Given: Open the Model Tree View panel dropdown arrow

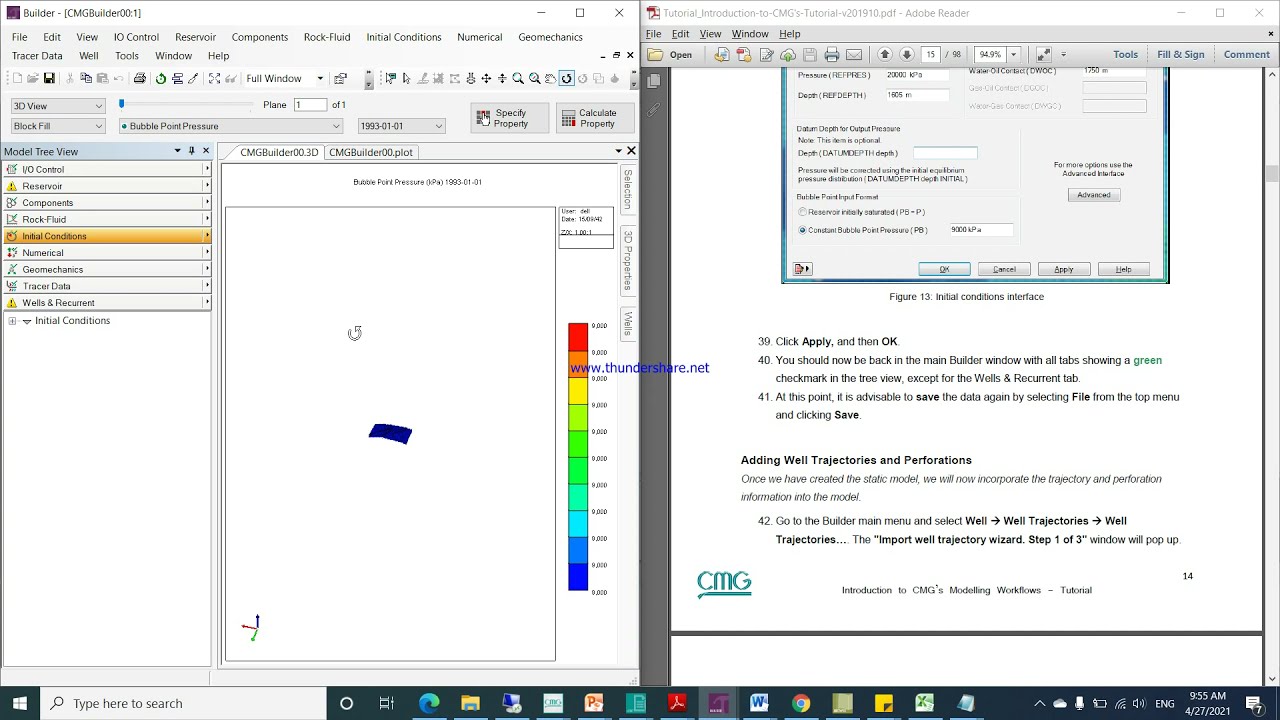Looking at the screenshot, I should point(177,151).
